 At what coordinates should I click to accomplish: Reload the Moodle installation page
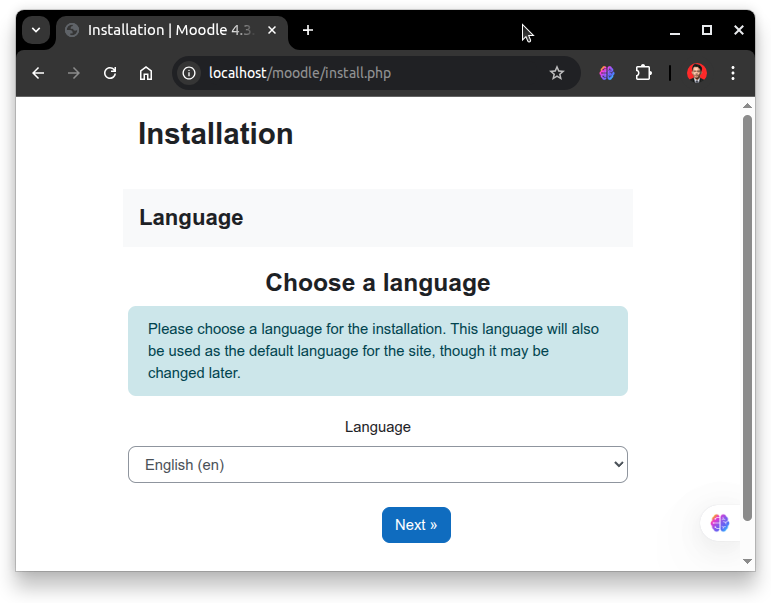110,73
